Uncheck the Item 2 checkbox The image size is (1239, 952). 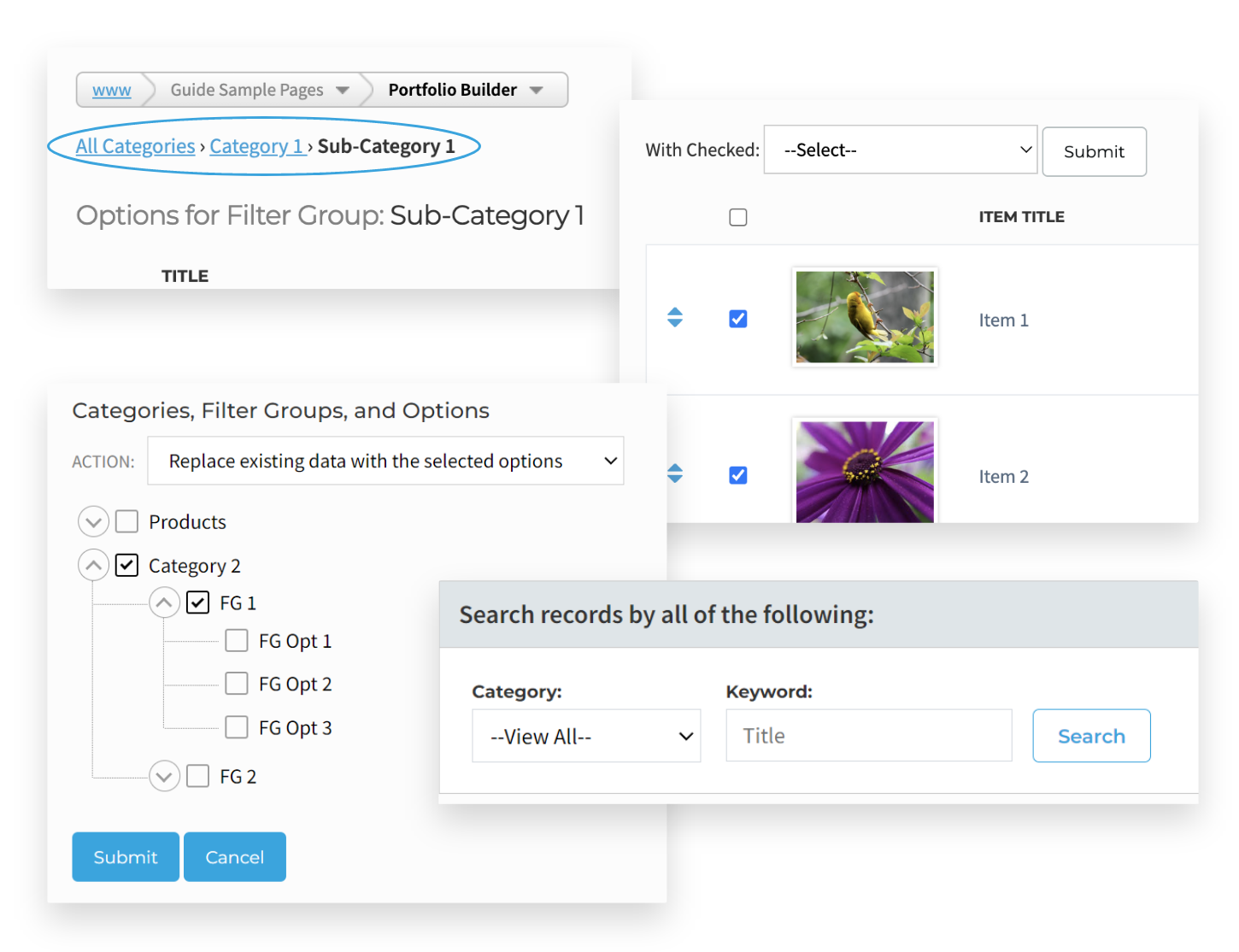click(737, 474)
